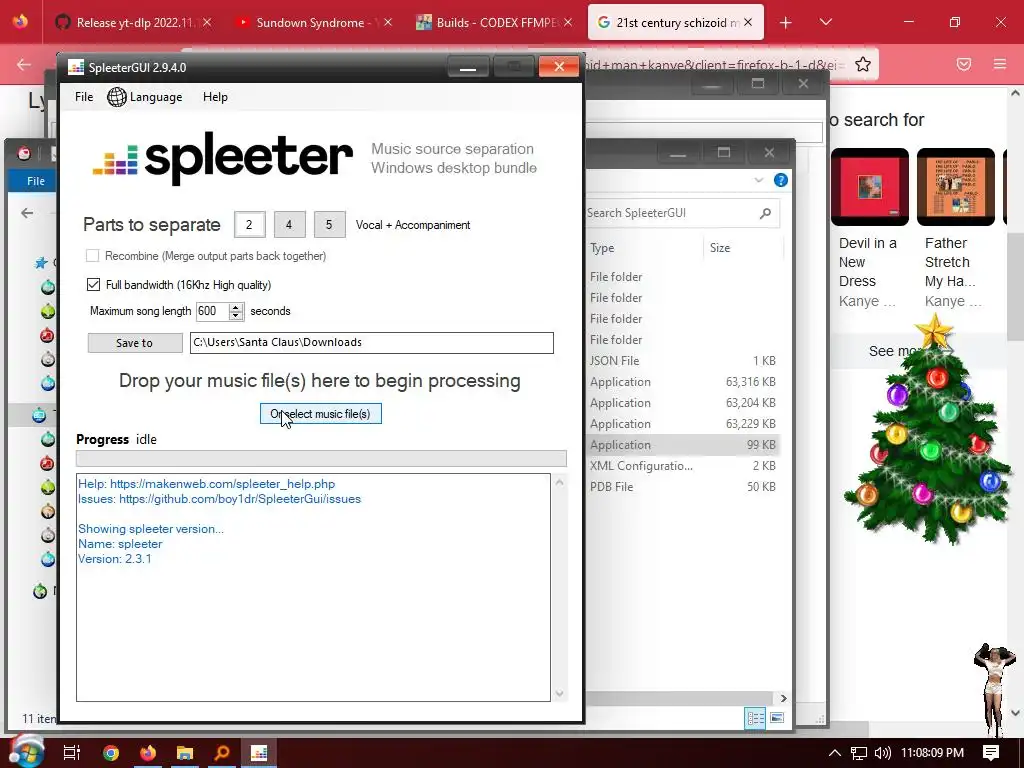
Task: Select the 63,316 KB Application row
Action: (683, 381)
